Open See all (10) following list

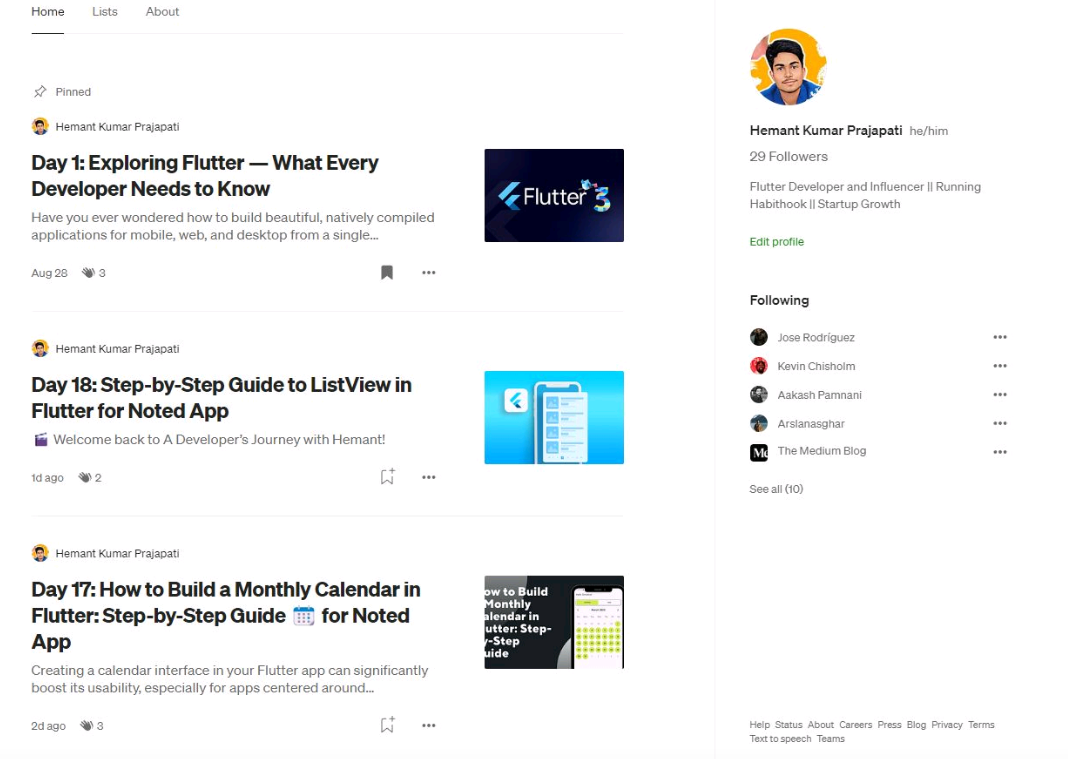pyautogui.click(x=776, y=489)
